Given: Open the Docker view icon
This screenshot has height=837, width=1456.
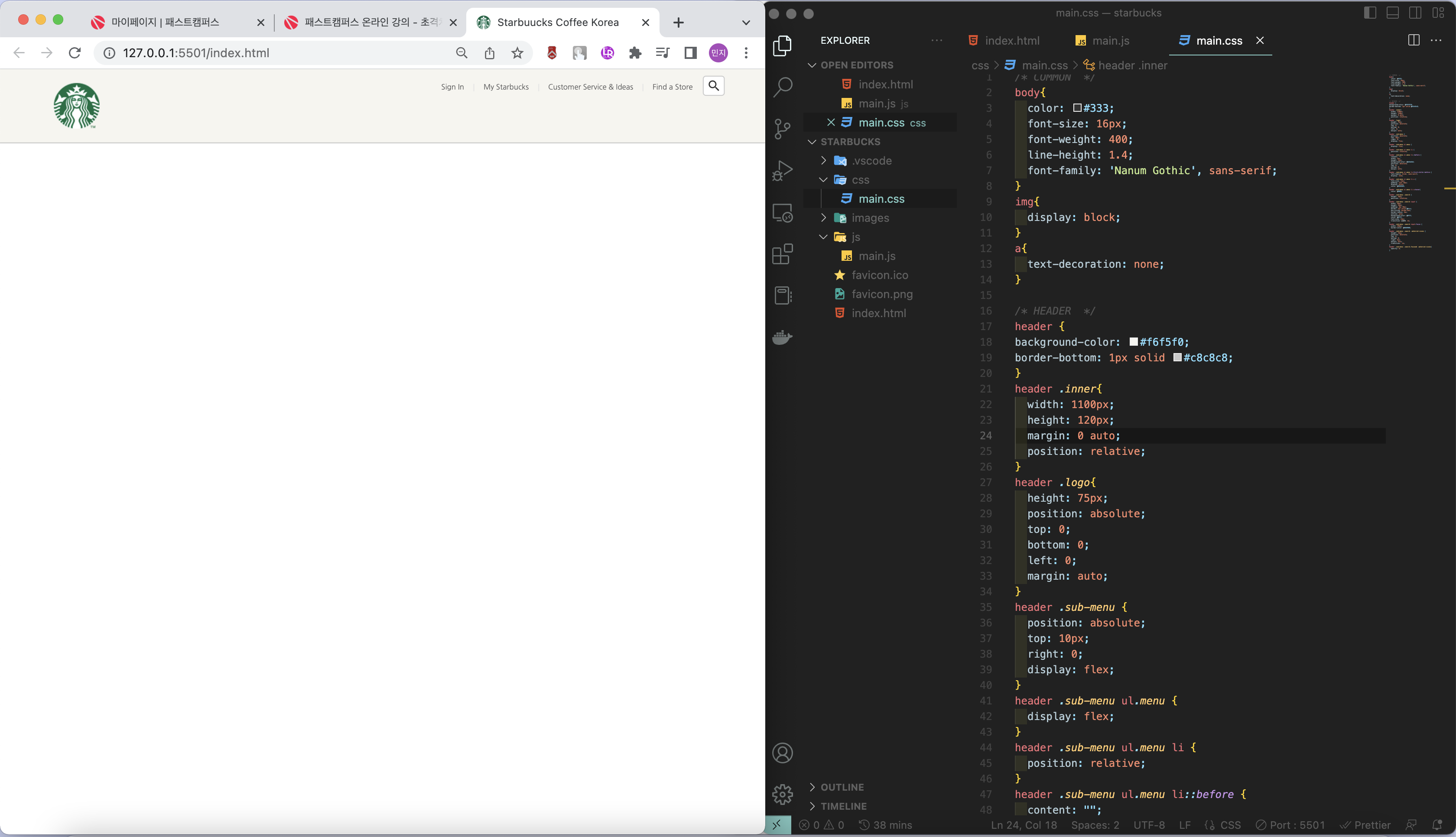Looking at the screenshot, I should click(x=782, y=337).
